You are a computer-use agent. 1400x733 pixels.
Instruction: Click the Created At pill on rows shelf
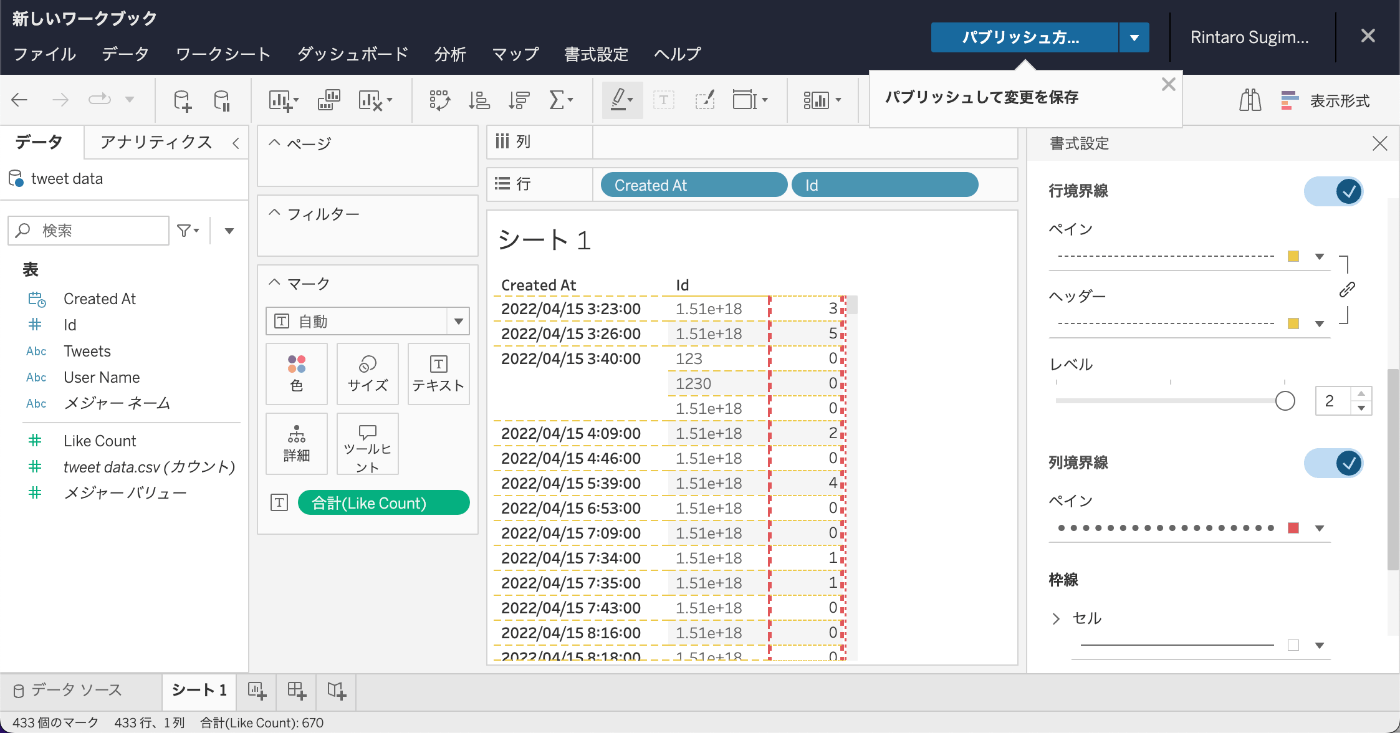point(694,185)
